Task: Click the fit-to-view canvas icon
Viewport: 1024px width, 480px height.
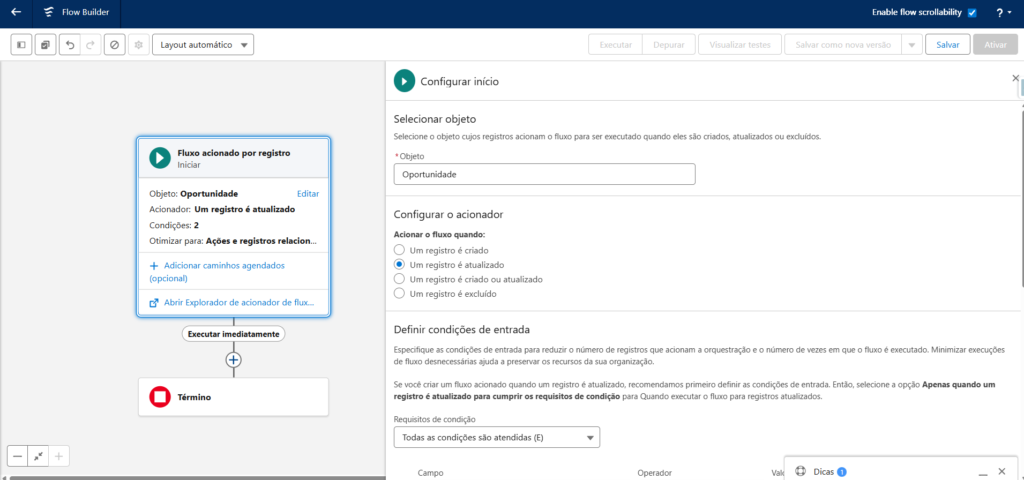Action: pos(38,456)
